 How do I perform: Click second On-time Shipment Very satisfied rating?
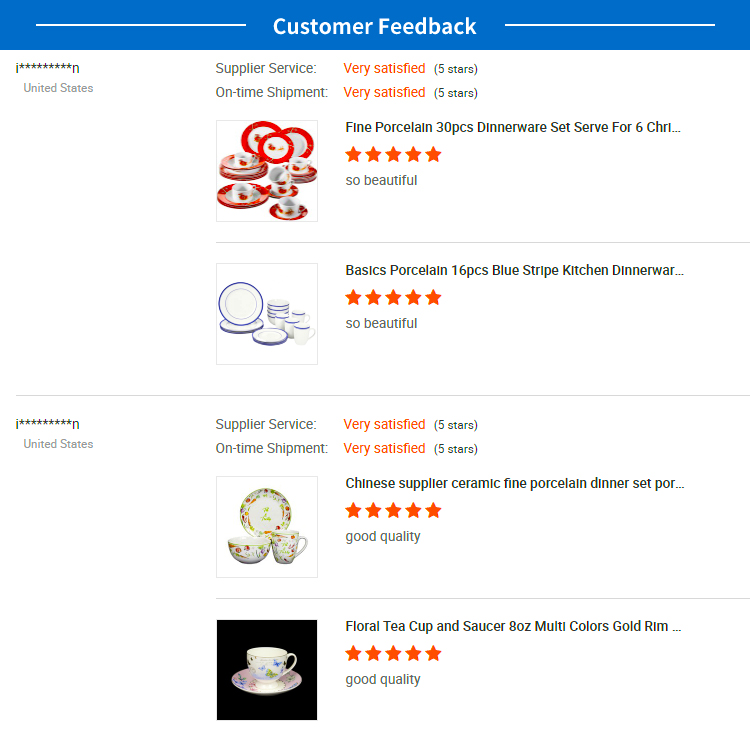384,448
